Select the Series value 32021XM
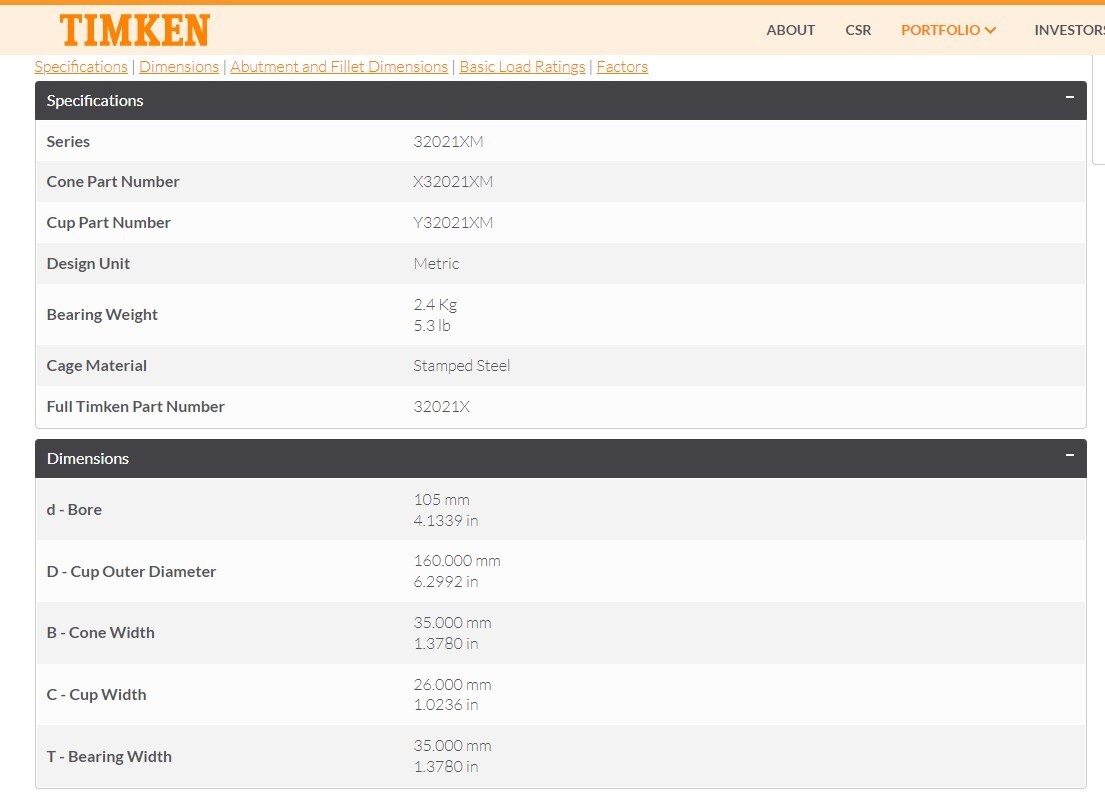 click(x=448, y=142)
